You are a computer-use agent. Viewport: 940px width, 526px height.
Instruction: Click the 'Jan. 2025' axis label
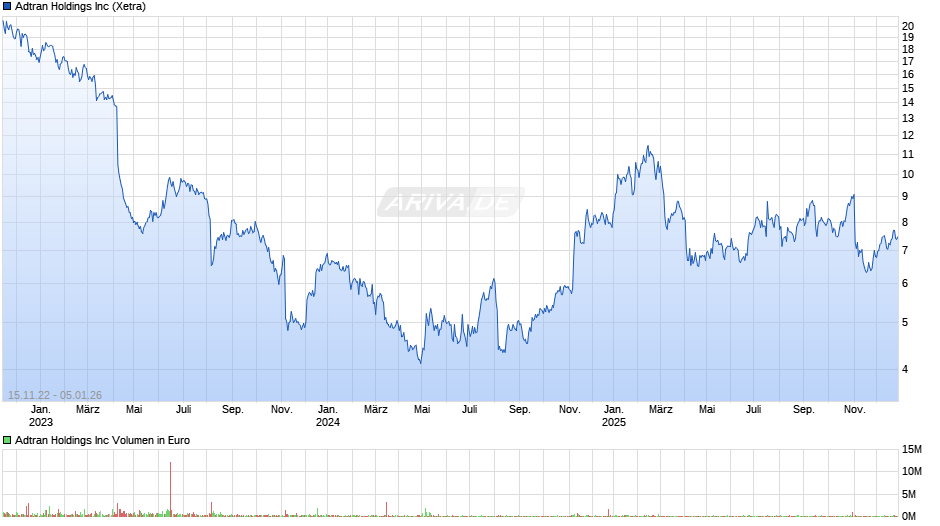click(x=613, y=416)
